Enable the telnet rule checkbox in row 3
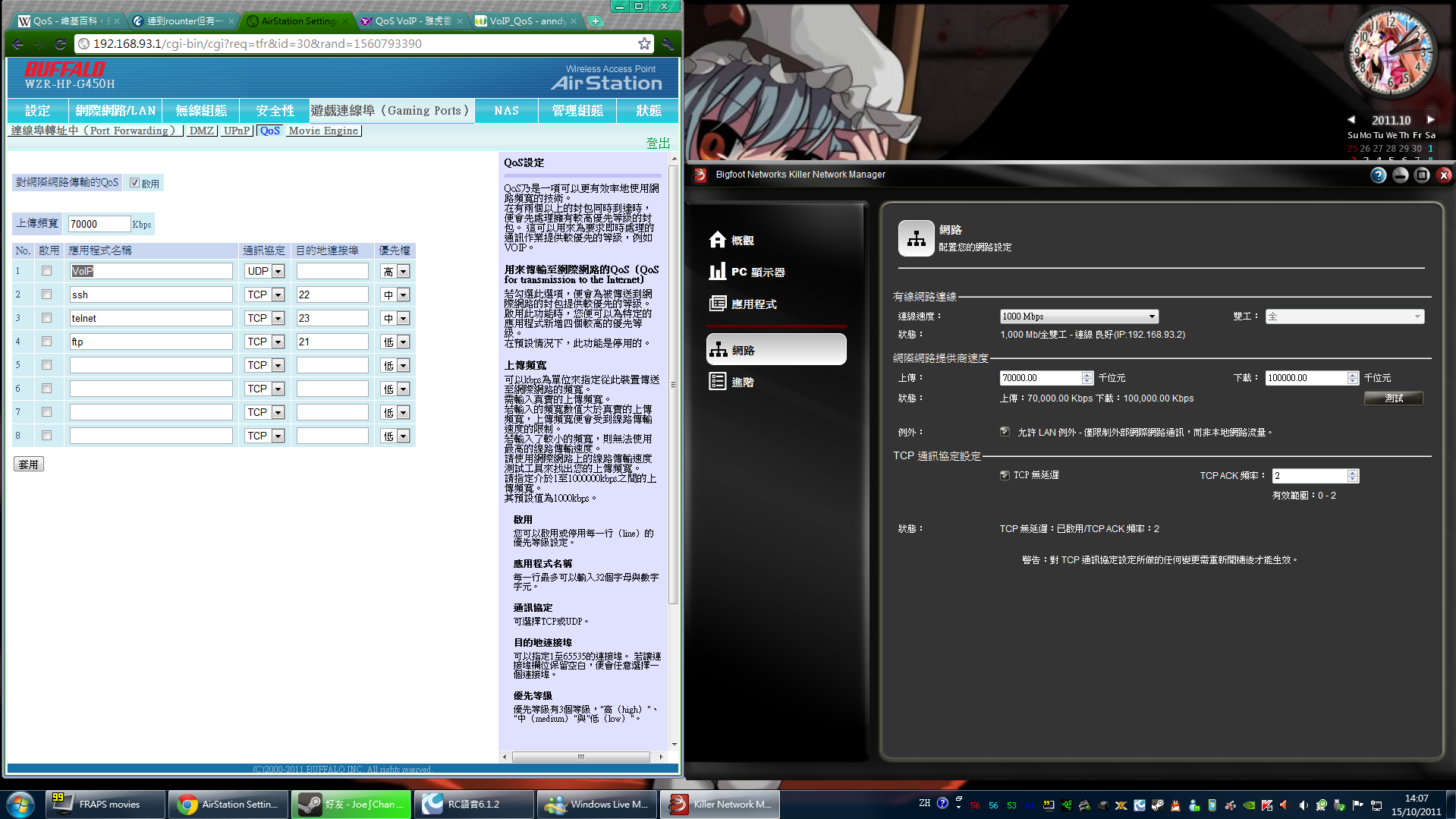Image resolution: width=1456 pixels, height=819 pixels. (47, 318)
